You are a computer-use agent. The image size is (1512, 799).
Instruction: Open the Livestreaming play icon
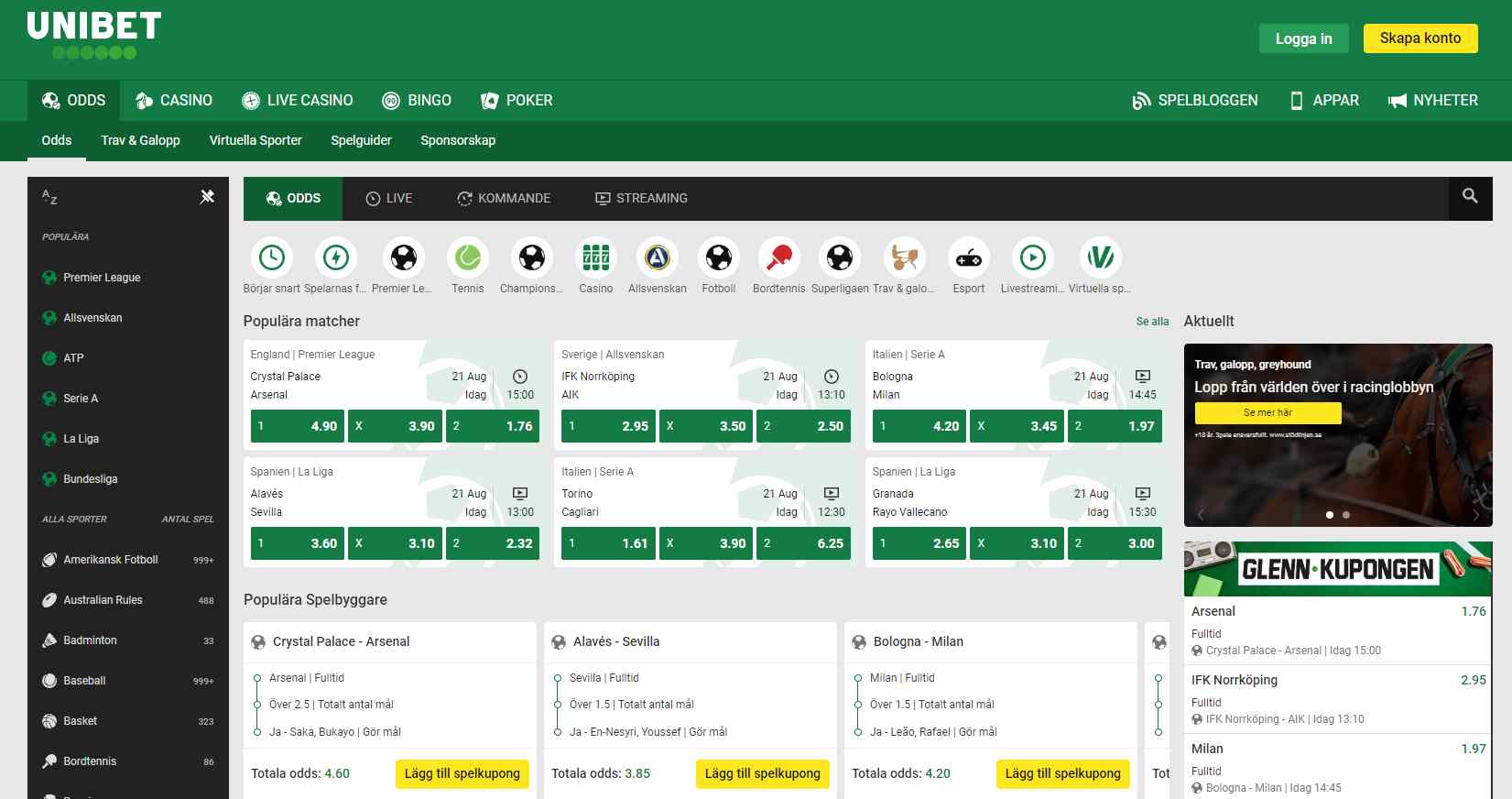pyautogui.click(x=1033, y=257)
